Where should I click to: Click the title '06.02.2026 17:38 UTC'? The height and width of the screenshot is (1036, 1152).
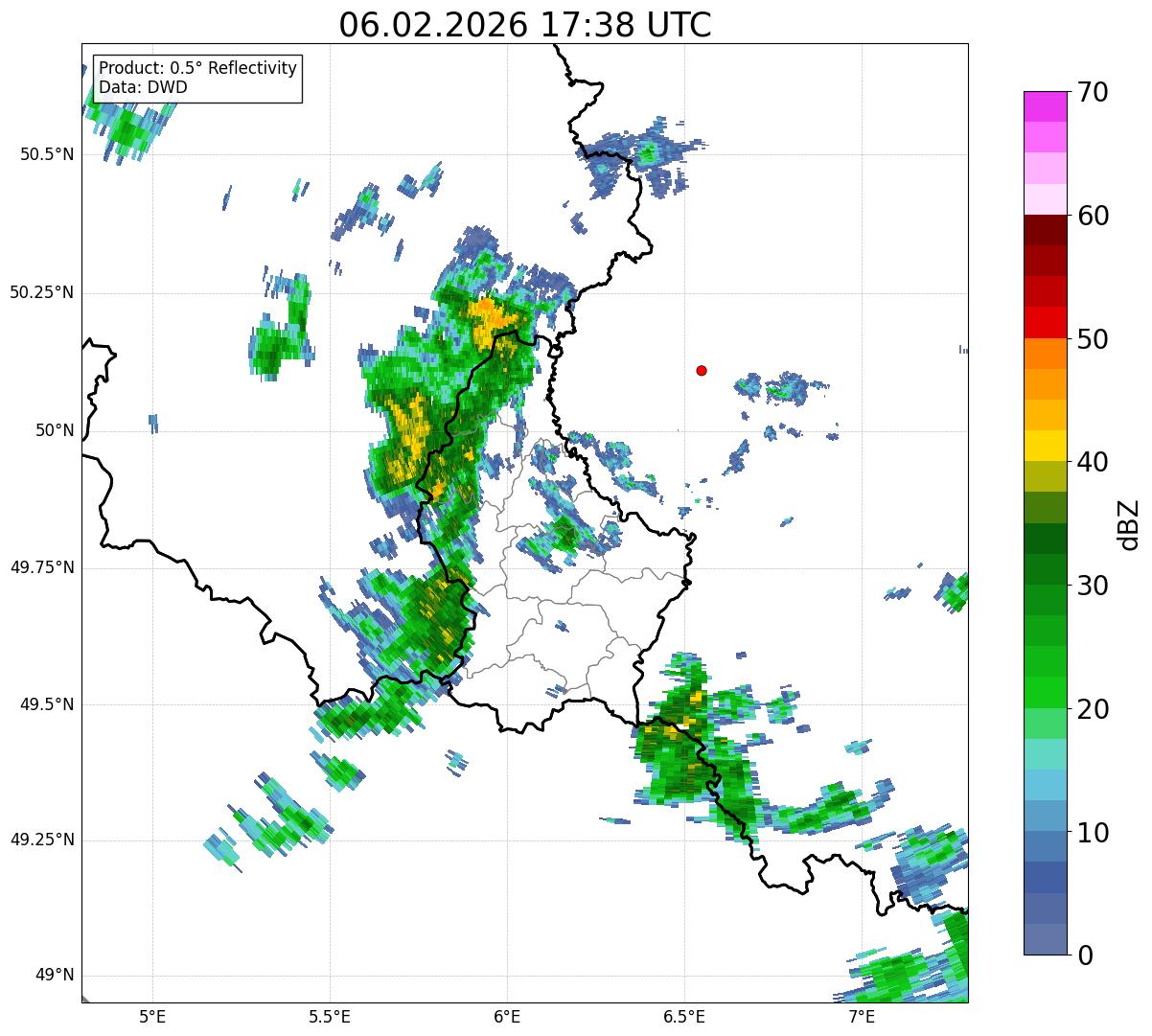click(x=525, y=25)
